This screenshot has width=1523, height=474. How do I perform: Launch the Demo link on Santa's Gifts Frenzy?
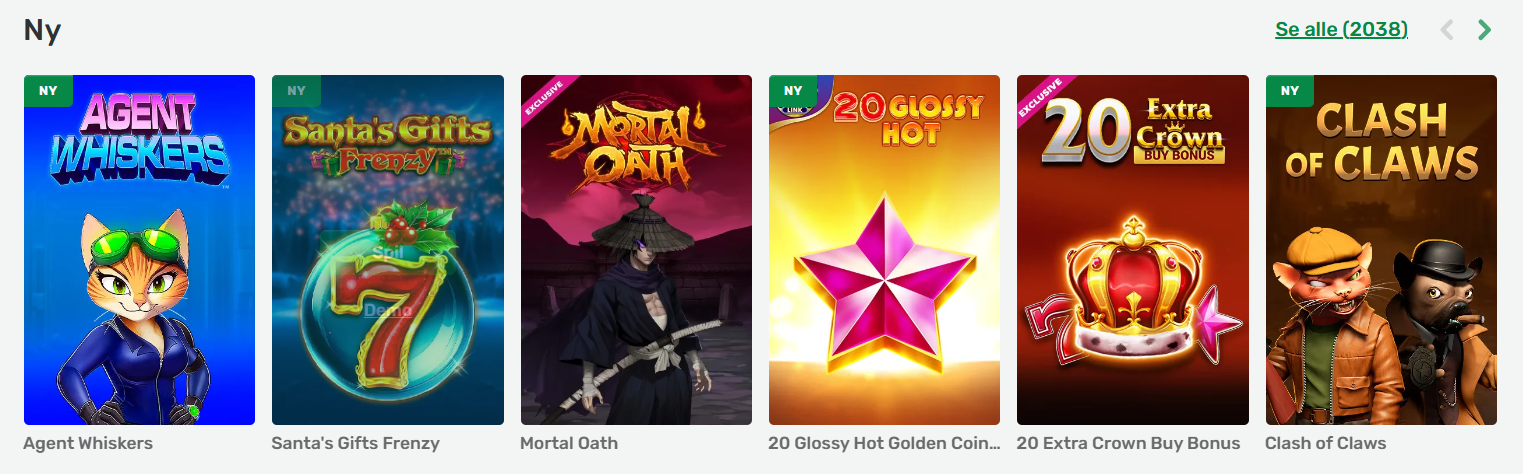387,310
